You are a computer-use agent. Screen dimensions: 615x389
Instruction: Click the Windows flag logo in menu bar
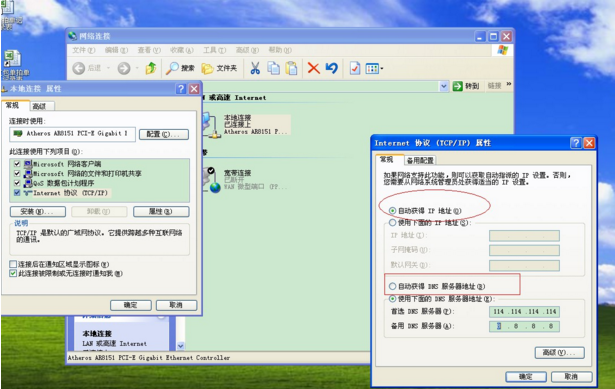coord(502,51)
